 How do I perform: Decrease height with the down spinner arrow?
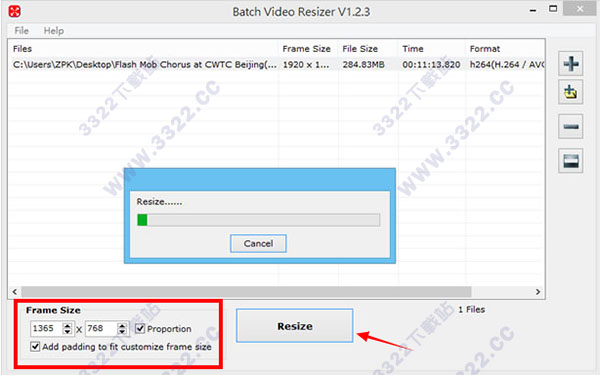coord(122,332)
